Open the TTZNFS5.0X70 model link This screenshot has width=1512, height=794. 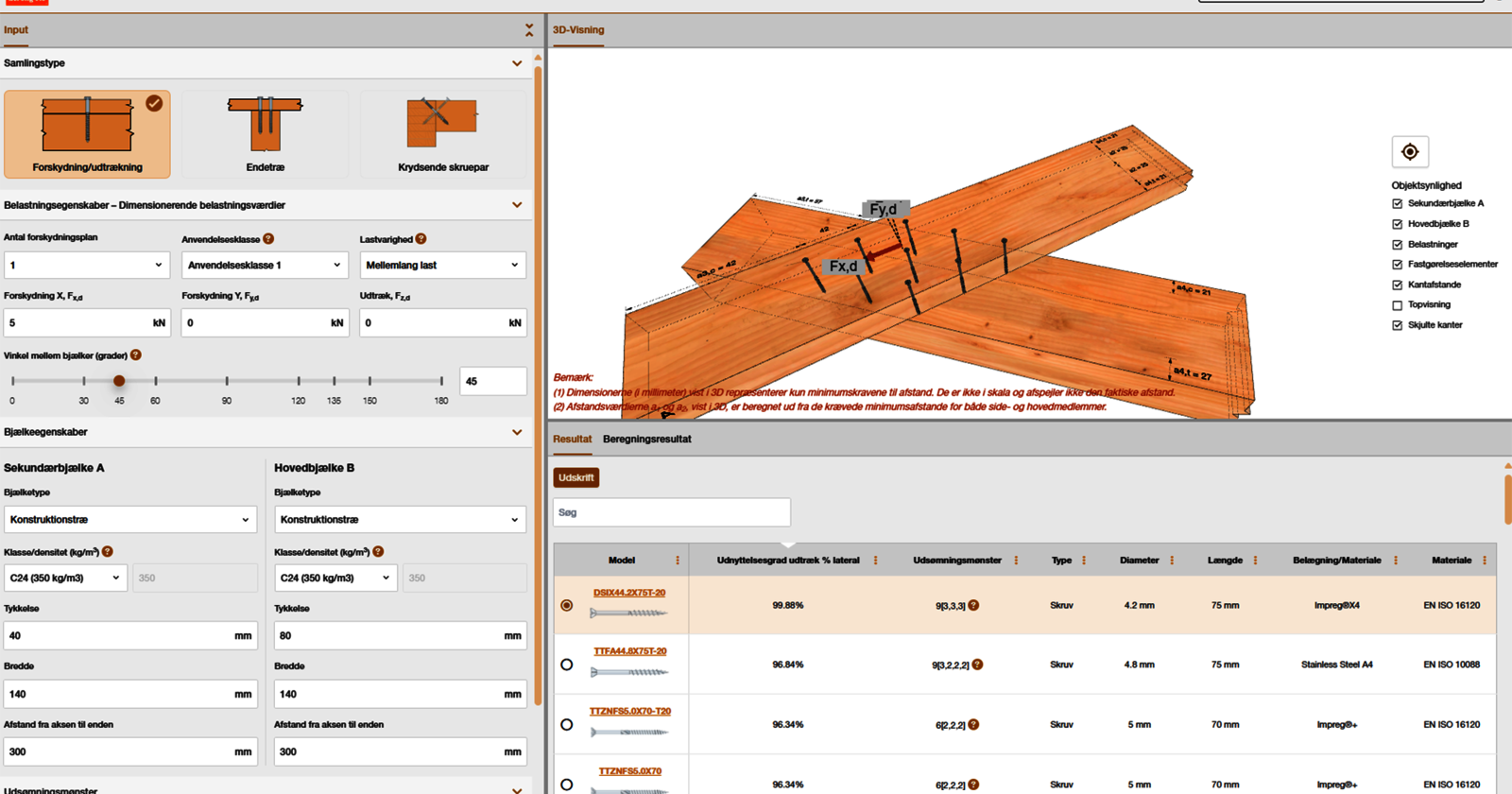[630, 771]
